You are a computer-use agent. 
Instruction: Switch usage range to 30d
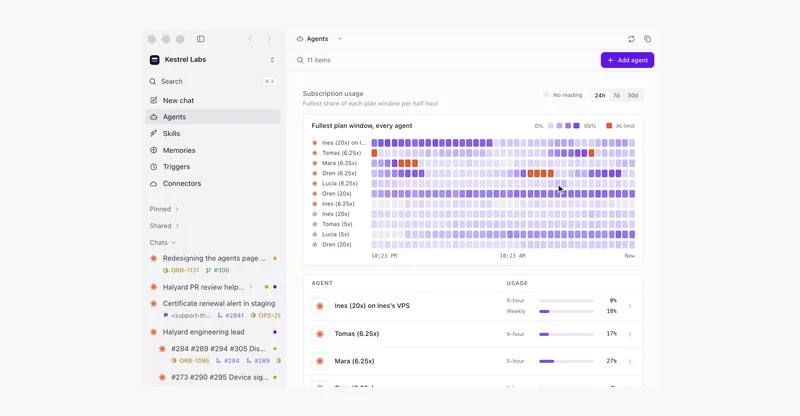point(633,95)
